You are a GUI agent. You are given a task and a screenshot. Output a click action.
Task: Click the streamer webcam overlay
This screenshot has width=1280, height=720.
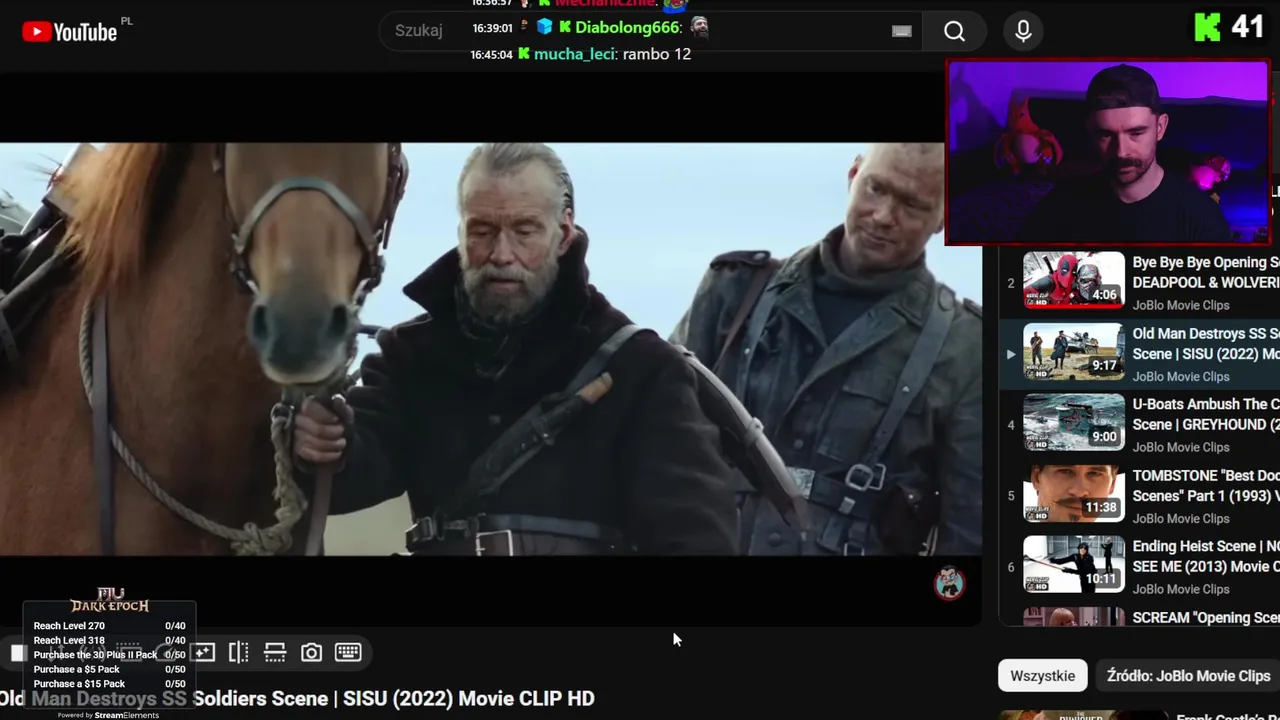tap(1108, 152)
